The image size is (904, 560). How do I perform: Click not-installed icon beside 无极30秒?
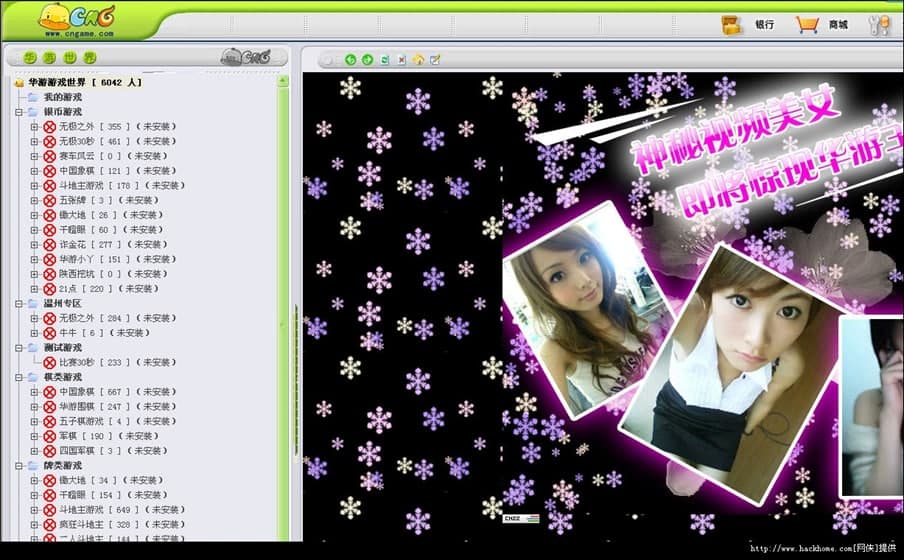[50, 141]
